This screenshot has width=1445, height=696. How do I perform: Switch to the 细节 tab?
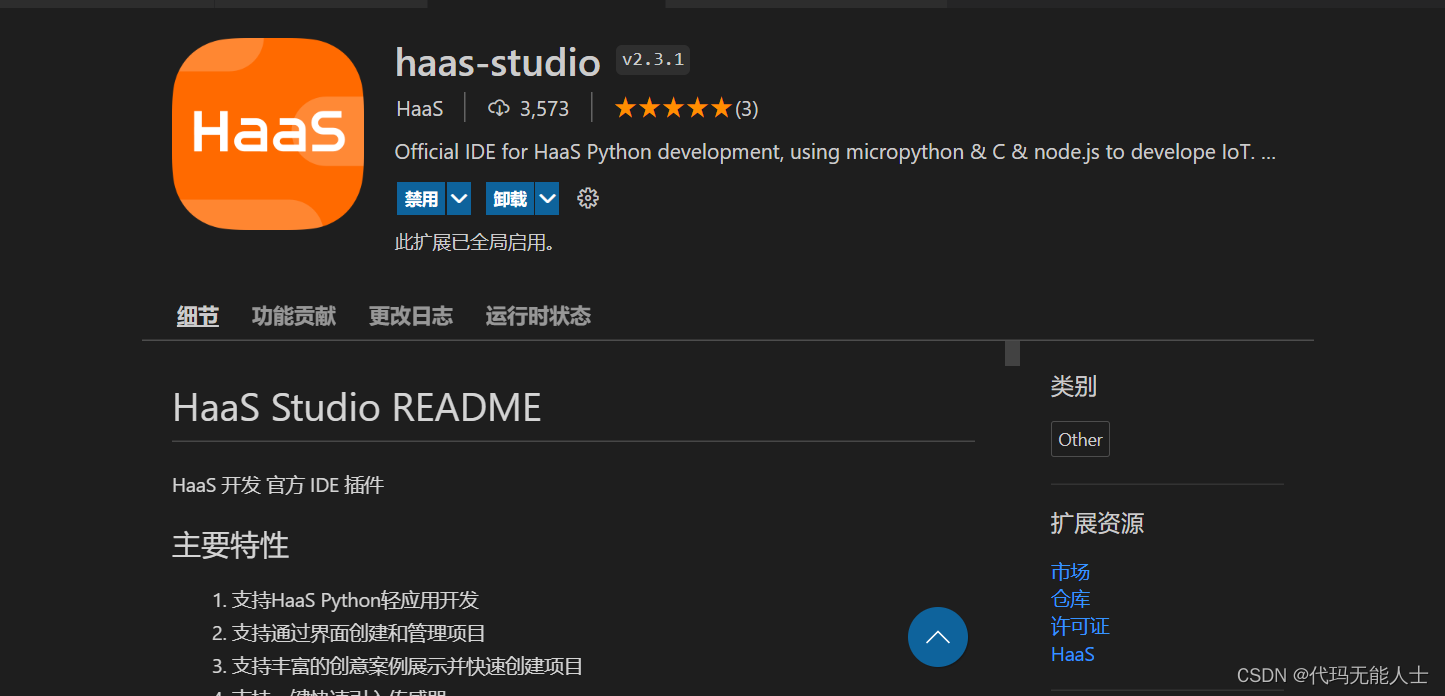[x=198, y=316]
